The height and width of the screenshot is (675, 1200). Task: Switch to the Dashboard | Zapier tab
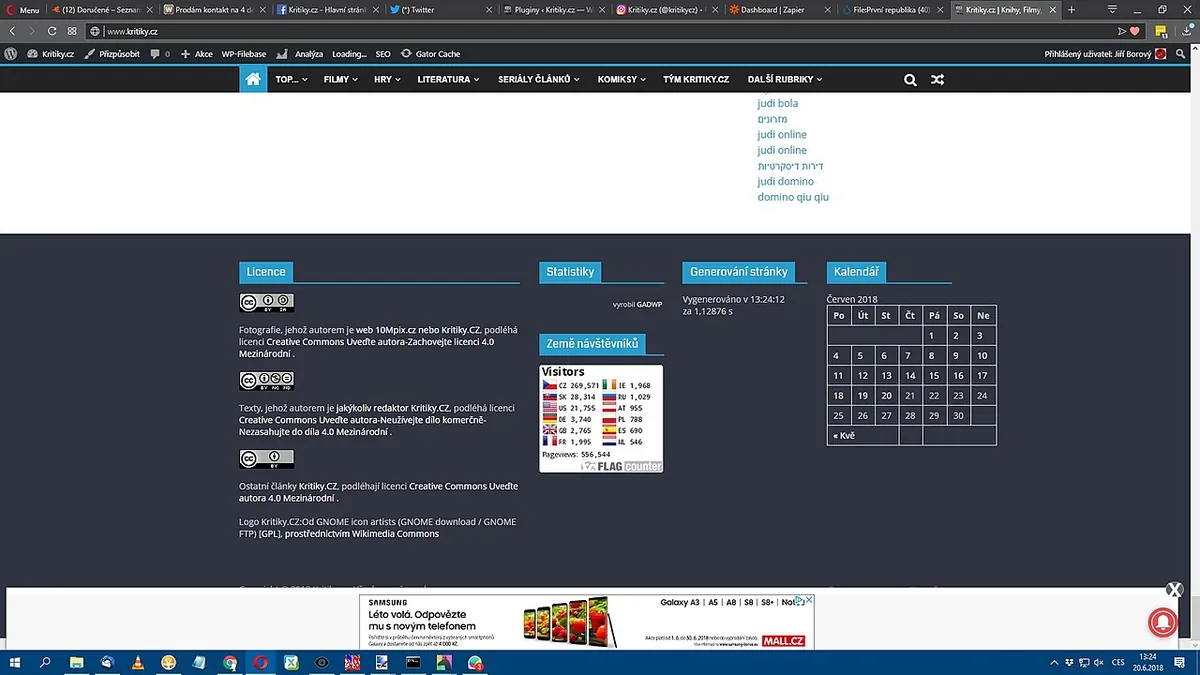click(x=778, y=10)
